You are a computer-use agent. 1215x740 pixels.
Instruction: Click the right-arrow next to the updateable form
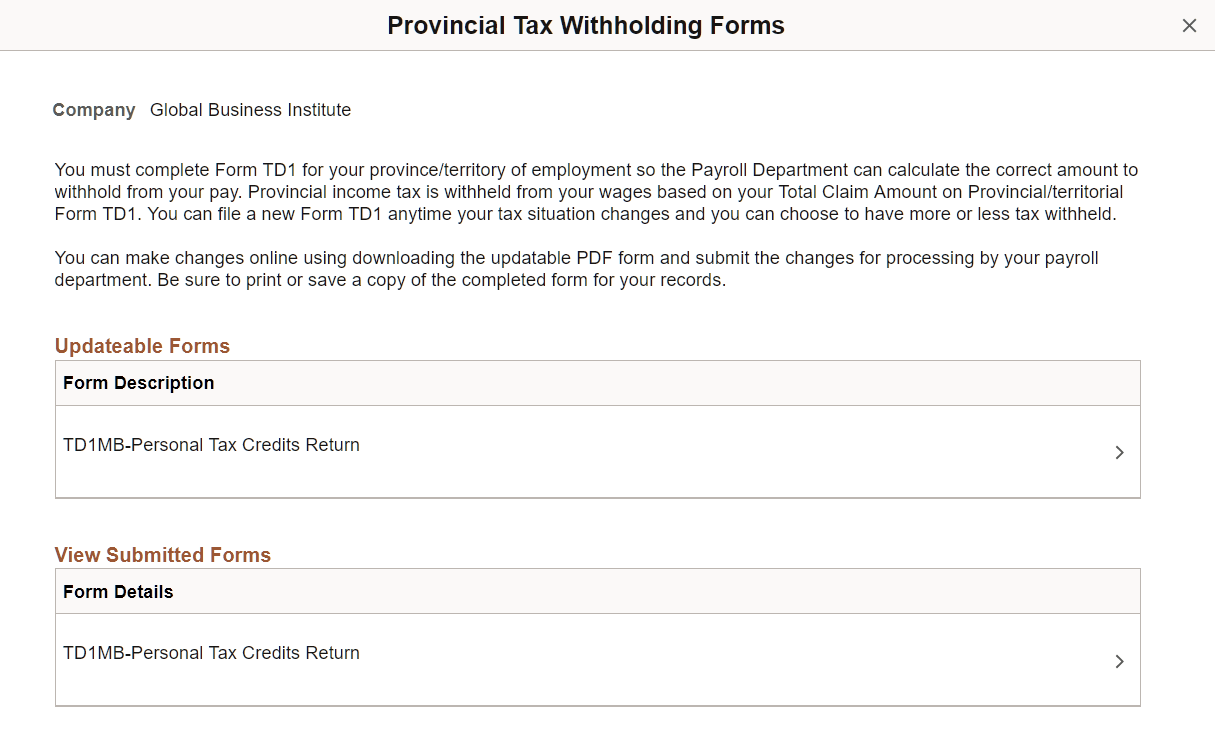click(1119, 452)
